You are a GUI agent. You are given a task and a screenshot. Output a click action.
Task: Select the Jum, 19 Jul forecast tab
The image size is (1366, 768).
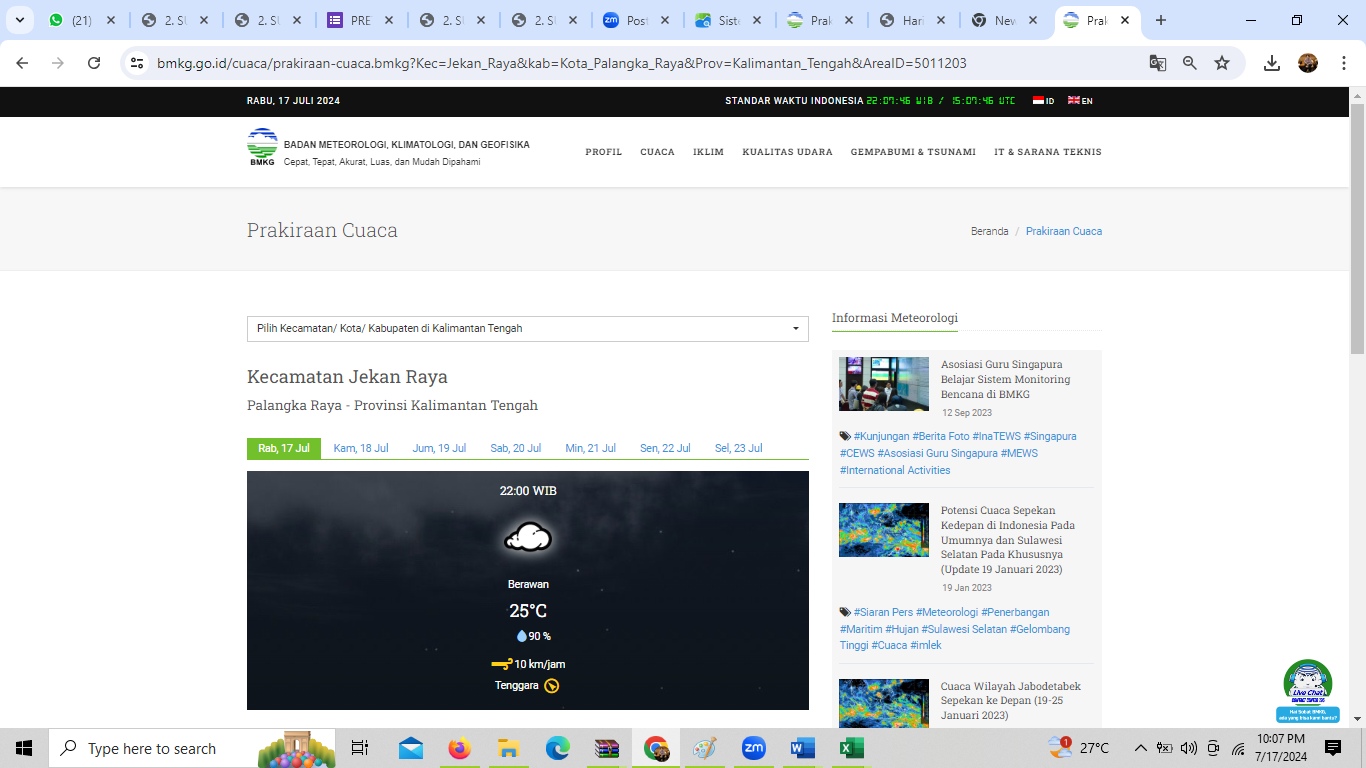(439, 448)
